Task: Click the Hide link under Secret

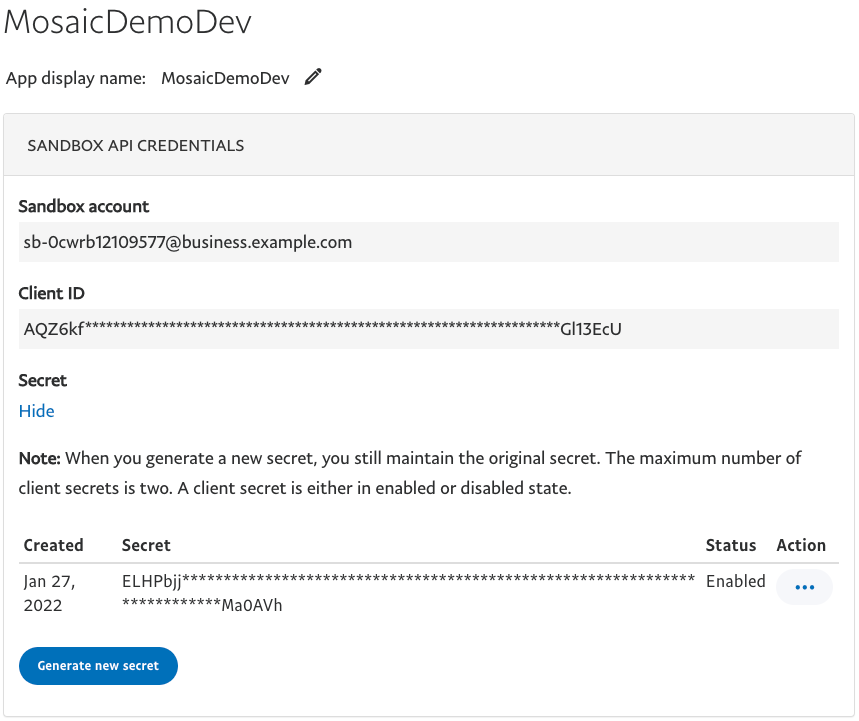Action: pos(37,411)
